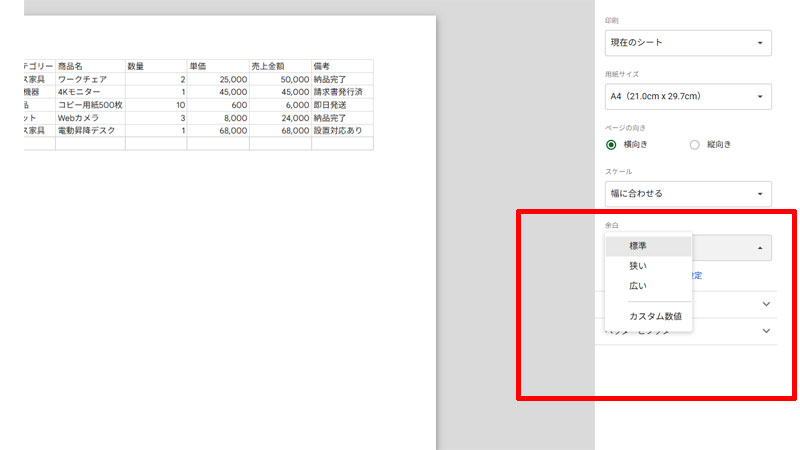Click unit price 8,000 in preview
800x450 pixels.
[x=218, y=118]
